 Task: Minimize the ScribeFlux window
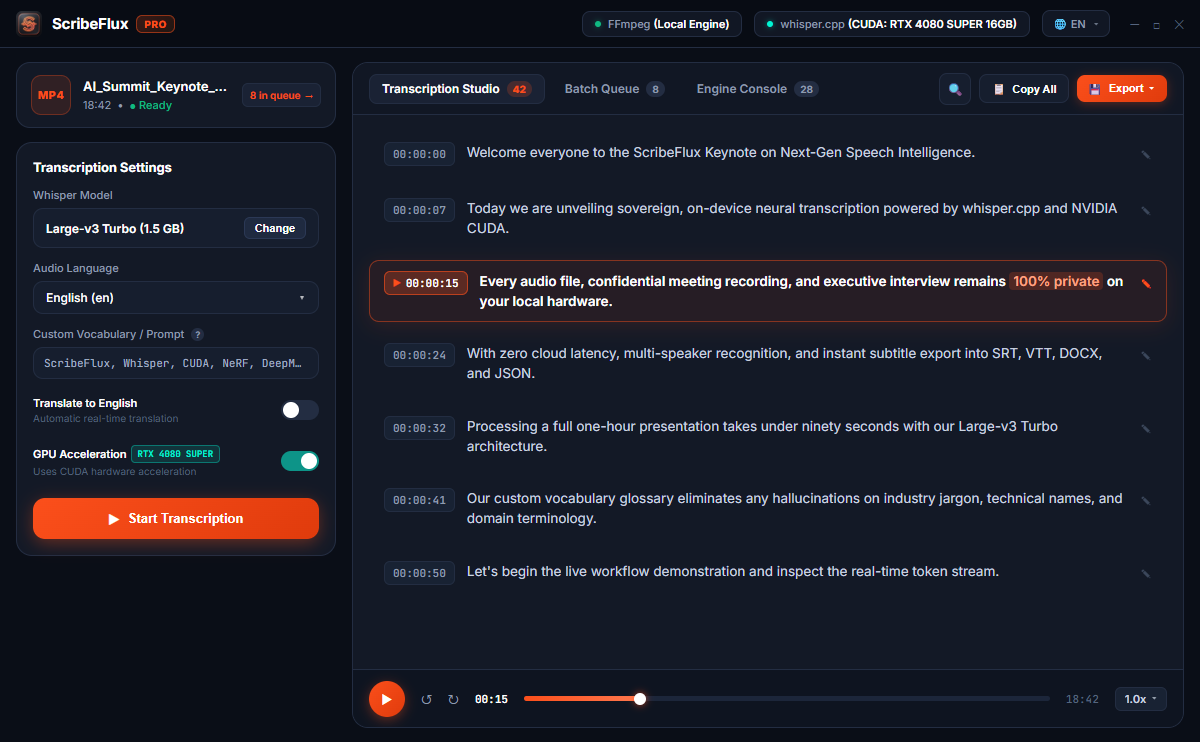(x=1135, y=24)
